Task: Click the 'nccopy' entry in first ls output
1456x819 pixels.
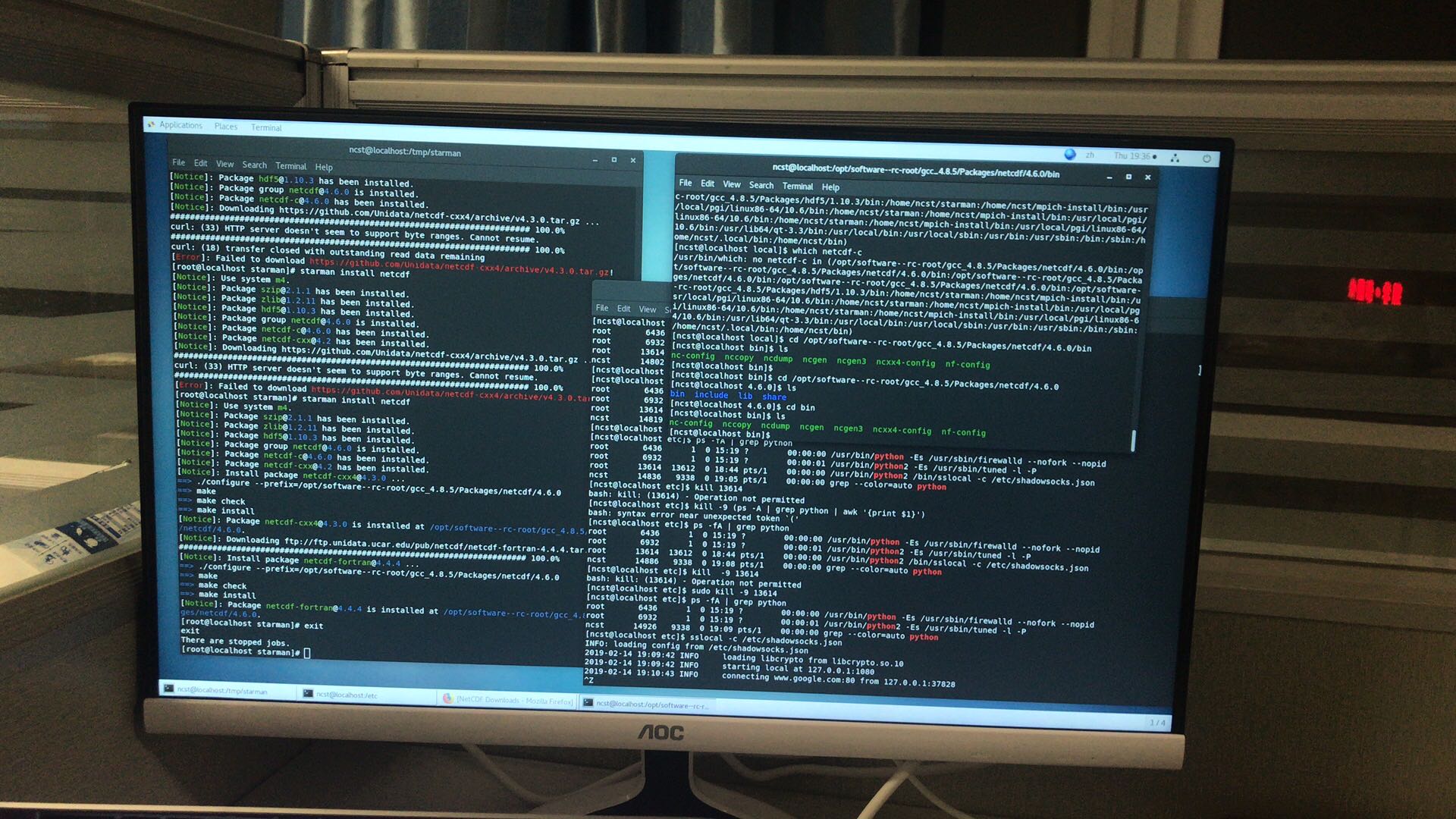Action: tap(739, 358)
